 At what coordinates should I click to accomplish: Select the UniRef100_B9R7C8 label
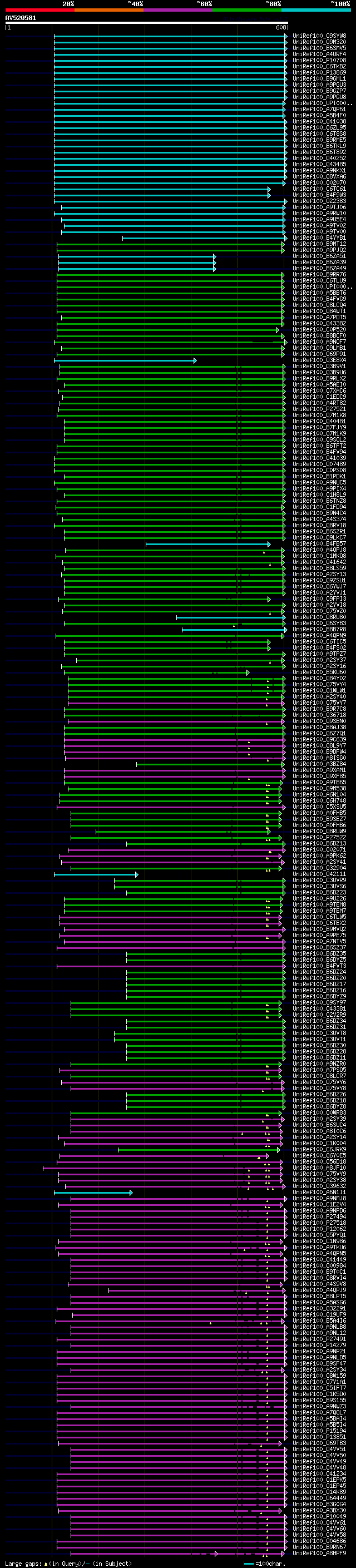[x=319, y=709]
